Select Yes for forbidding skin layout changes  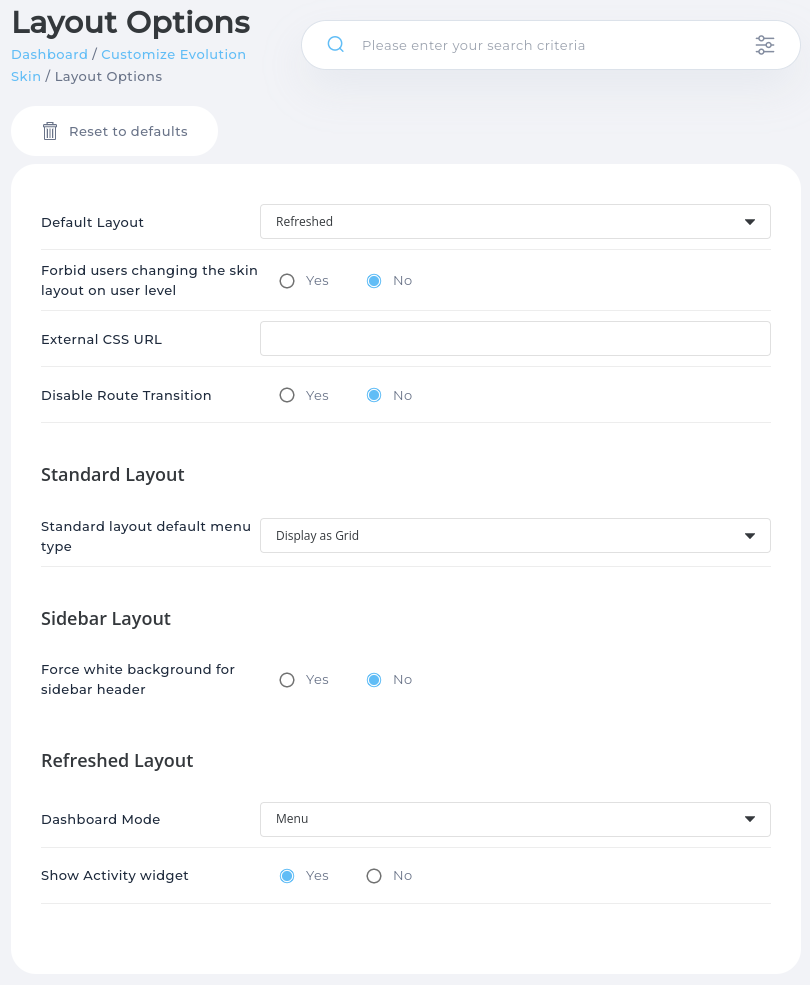click(287, 281)
